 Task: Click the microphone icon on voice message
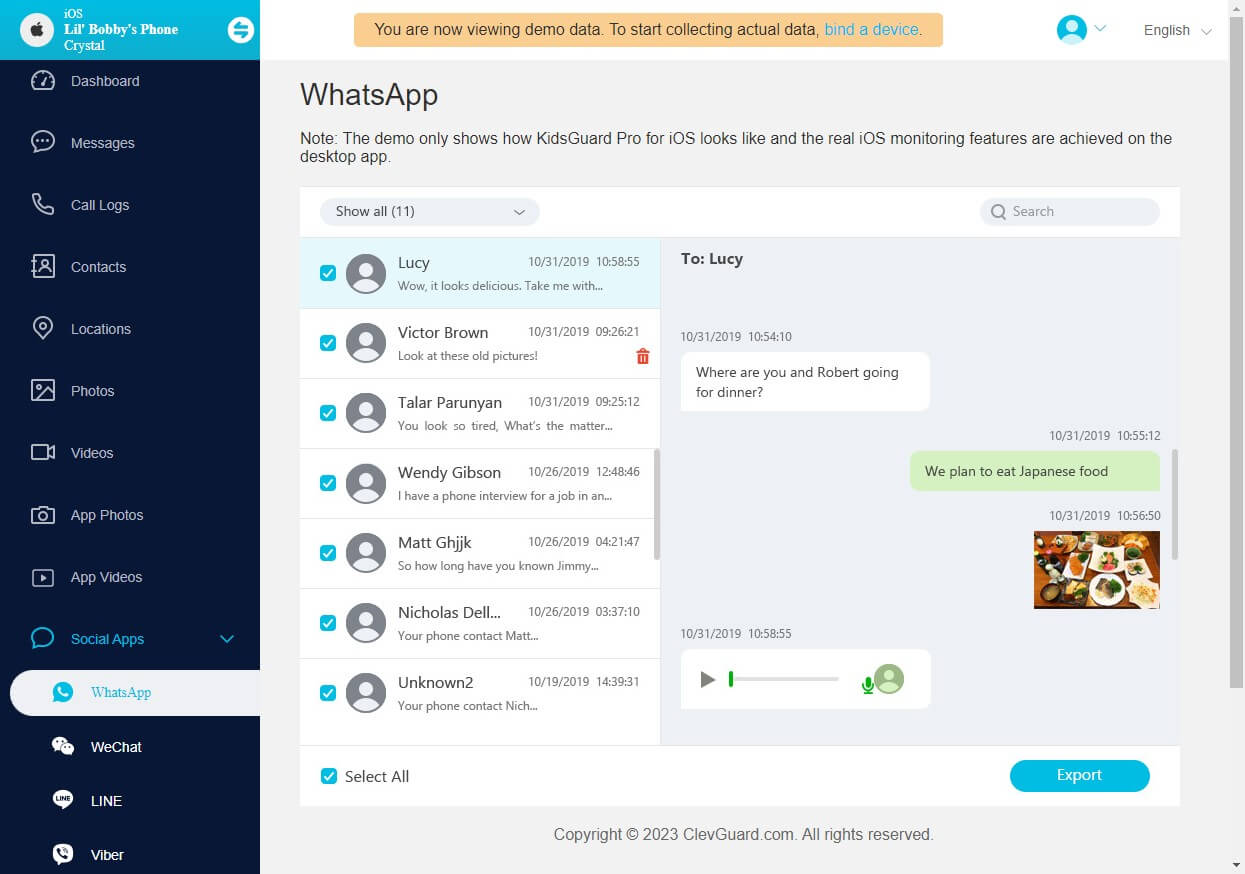[867, 685]
